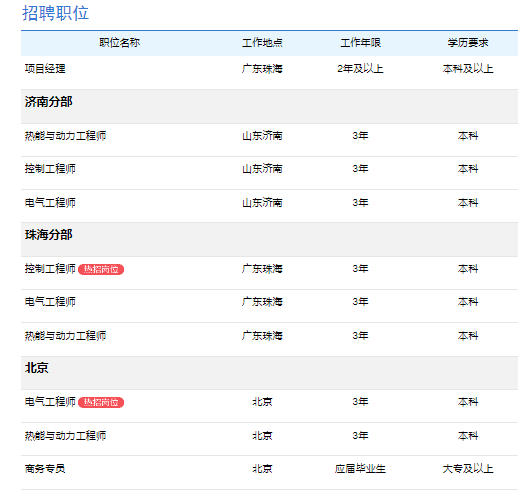Screen dimensions: 518x498
Task: Open 电气工程师 job in 珠海分部
Action: tap(50, 302)
